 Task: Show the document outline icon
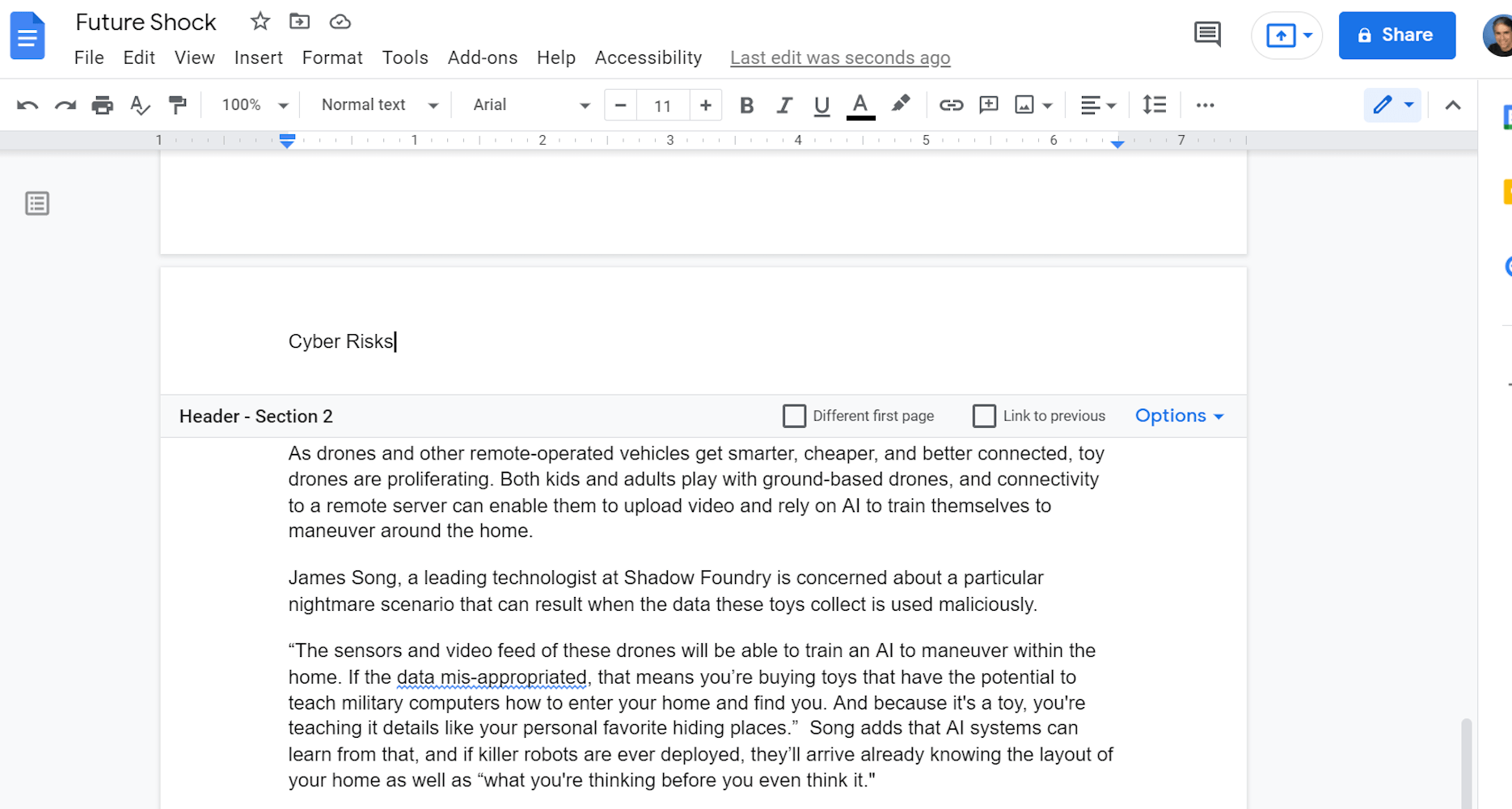click(37, 203)
